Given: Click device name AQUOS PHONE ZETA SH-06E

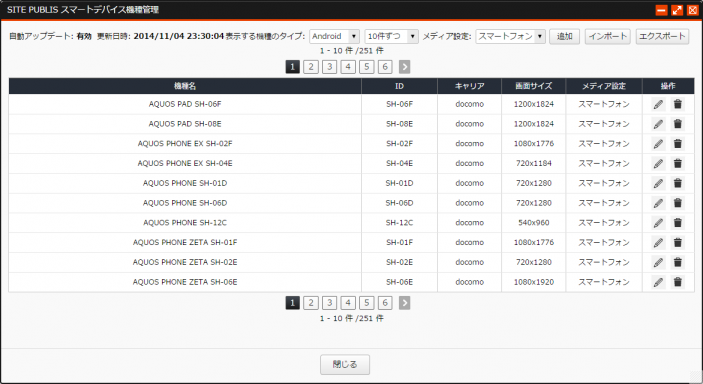Looking at the screenshot, I should (185, 282).
